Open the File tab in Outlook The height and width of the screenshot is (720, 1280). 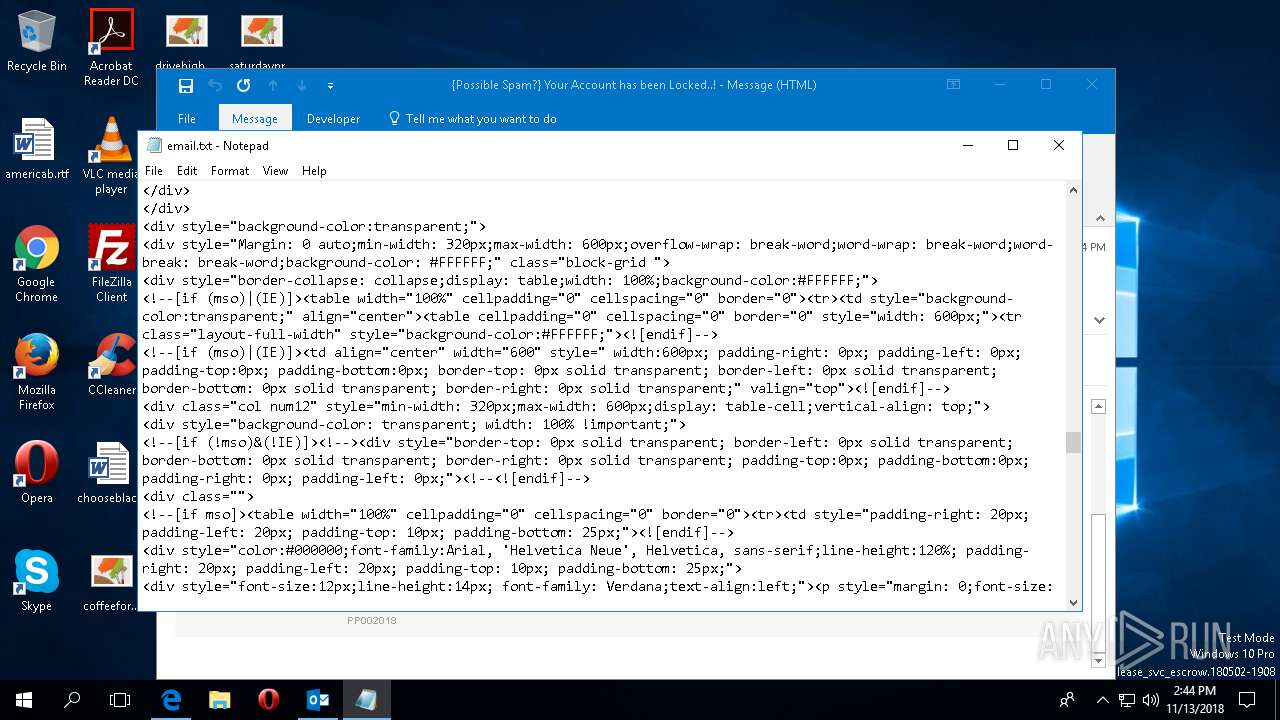tap(187, 118)
